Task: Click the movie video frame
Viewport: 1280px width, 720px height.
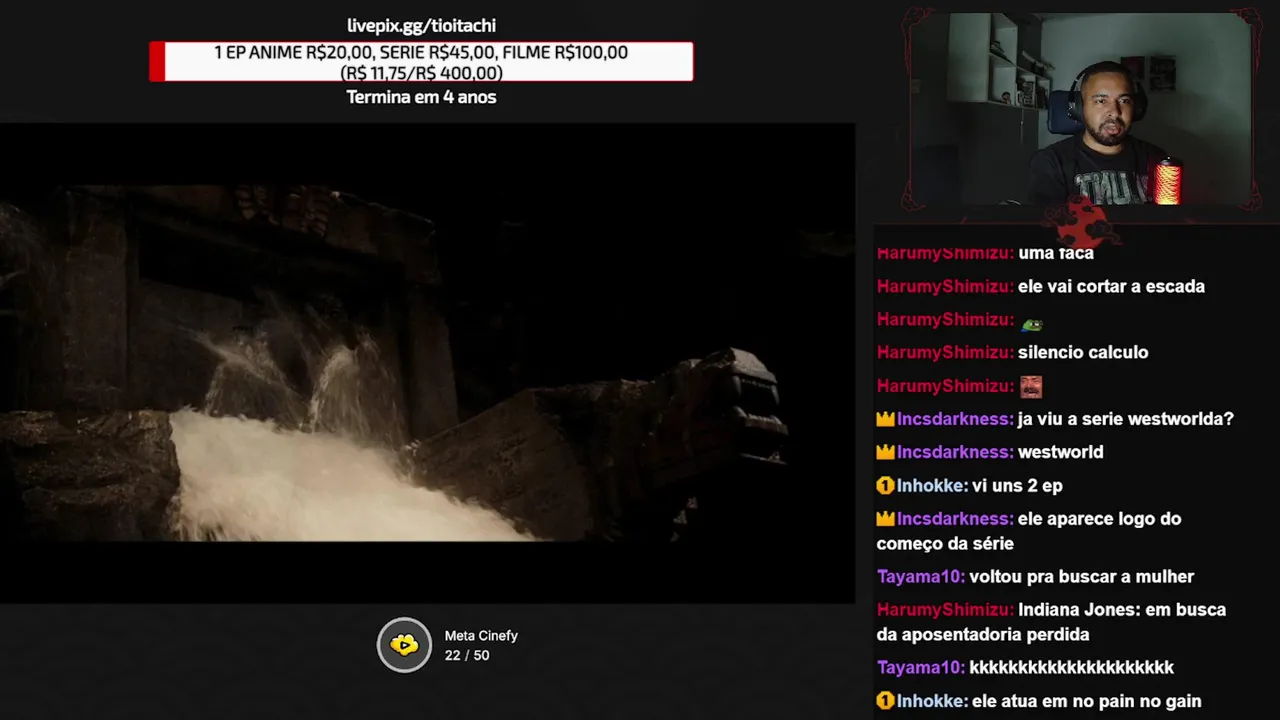Action: pos(427,363)
